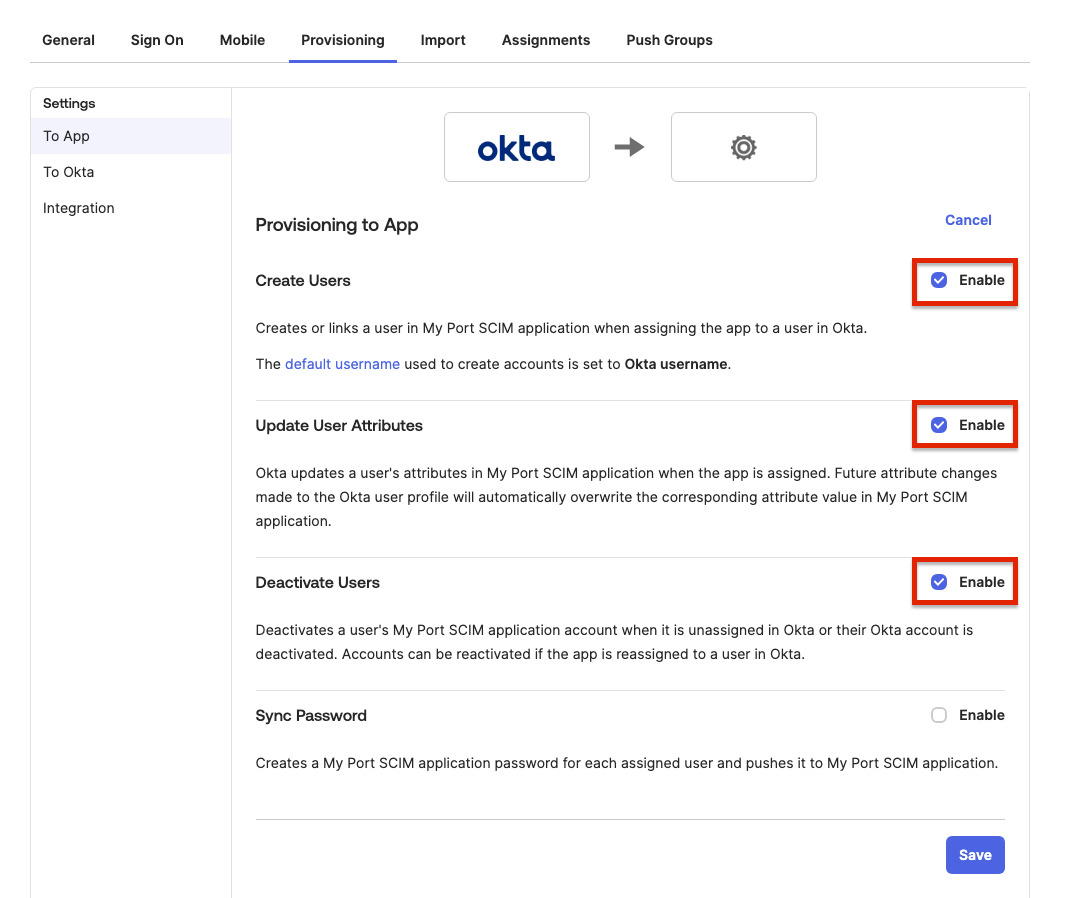1083x898 pixels.
Task: Click the Settings sidebar heading
Action: 69,104
